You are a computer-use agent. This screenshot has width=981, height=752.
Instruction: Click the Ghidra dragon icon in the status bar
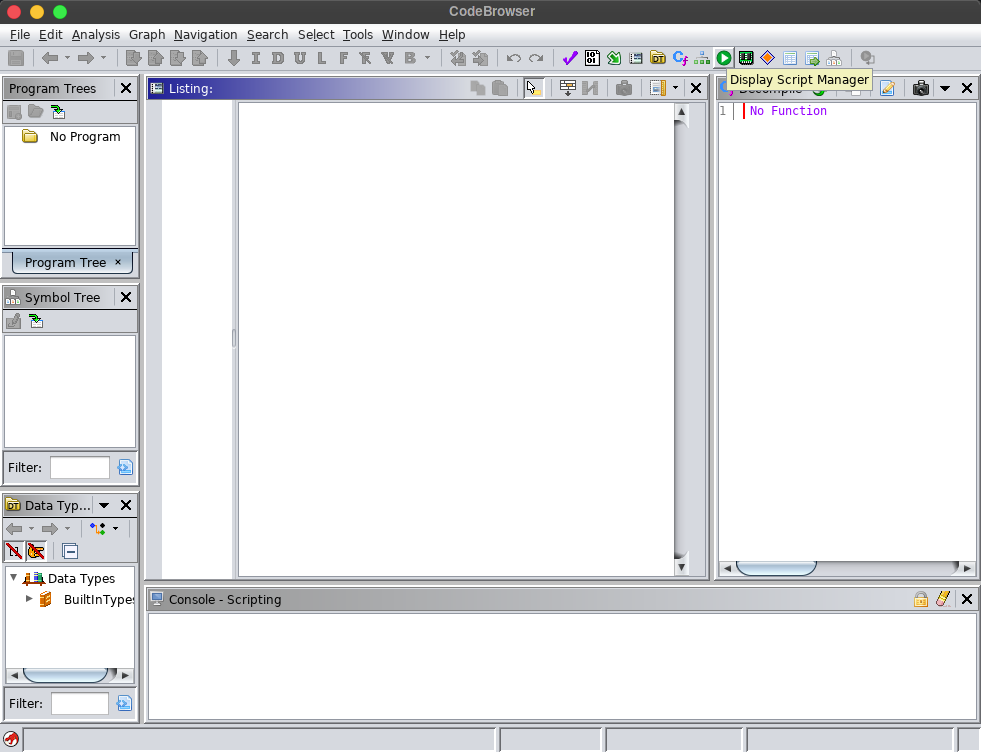pyautogui.click(x=11, y=739)
